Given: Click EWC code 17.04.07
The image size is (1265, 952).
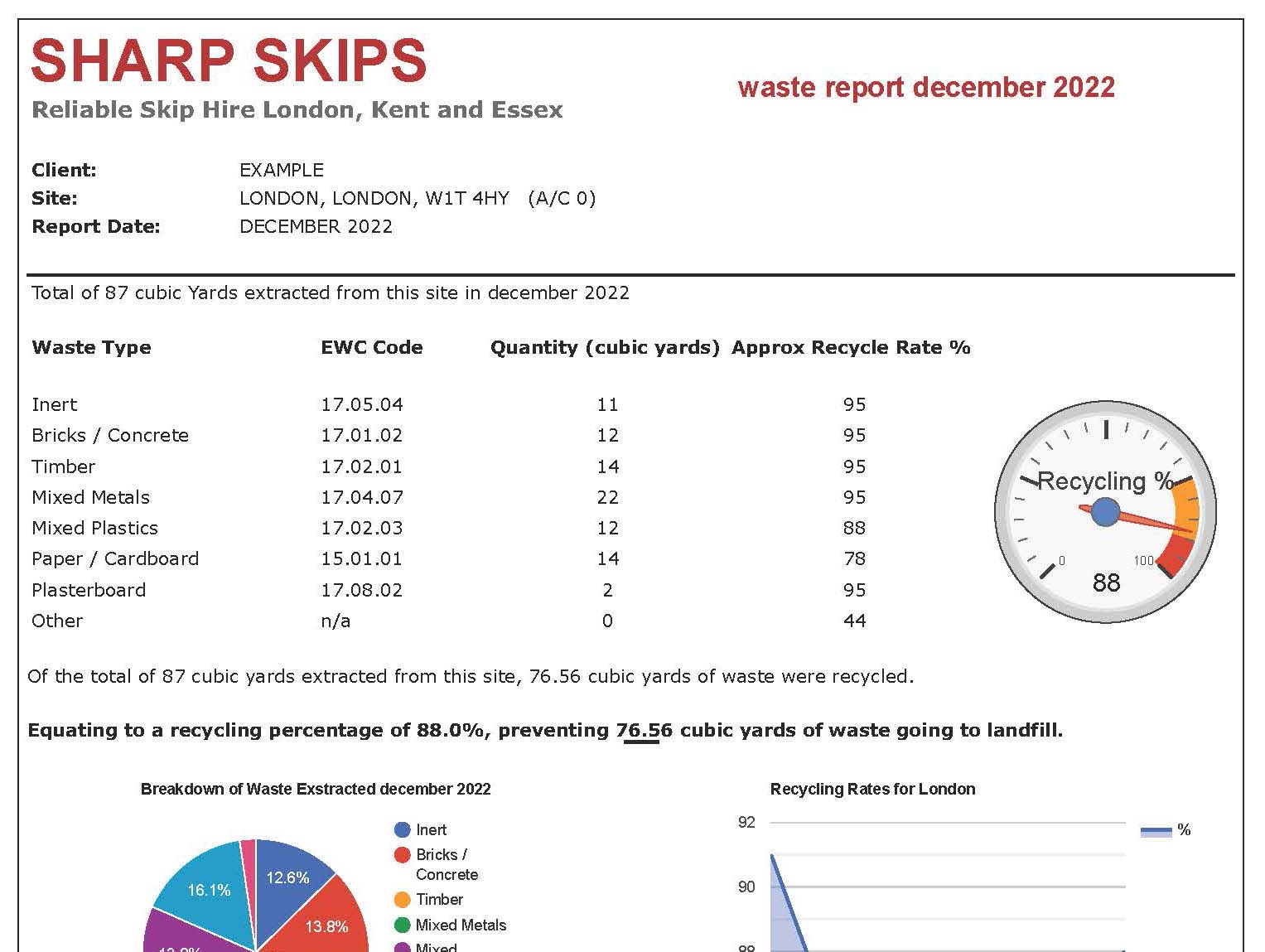Looking at the screenshot, I should 362,497.
